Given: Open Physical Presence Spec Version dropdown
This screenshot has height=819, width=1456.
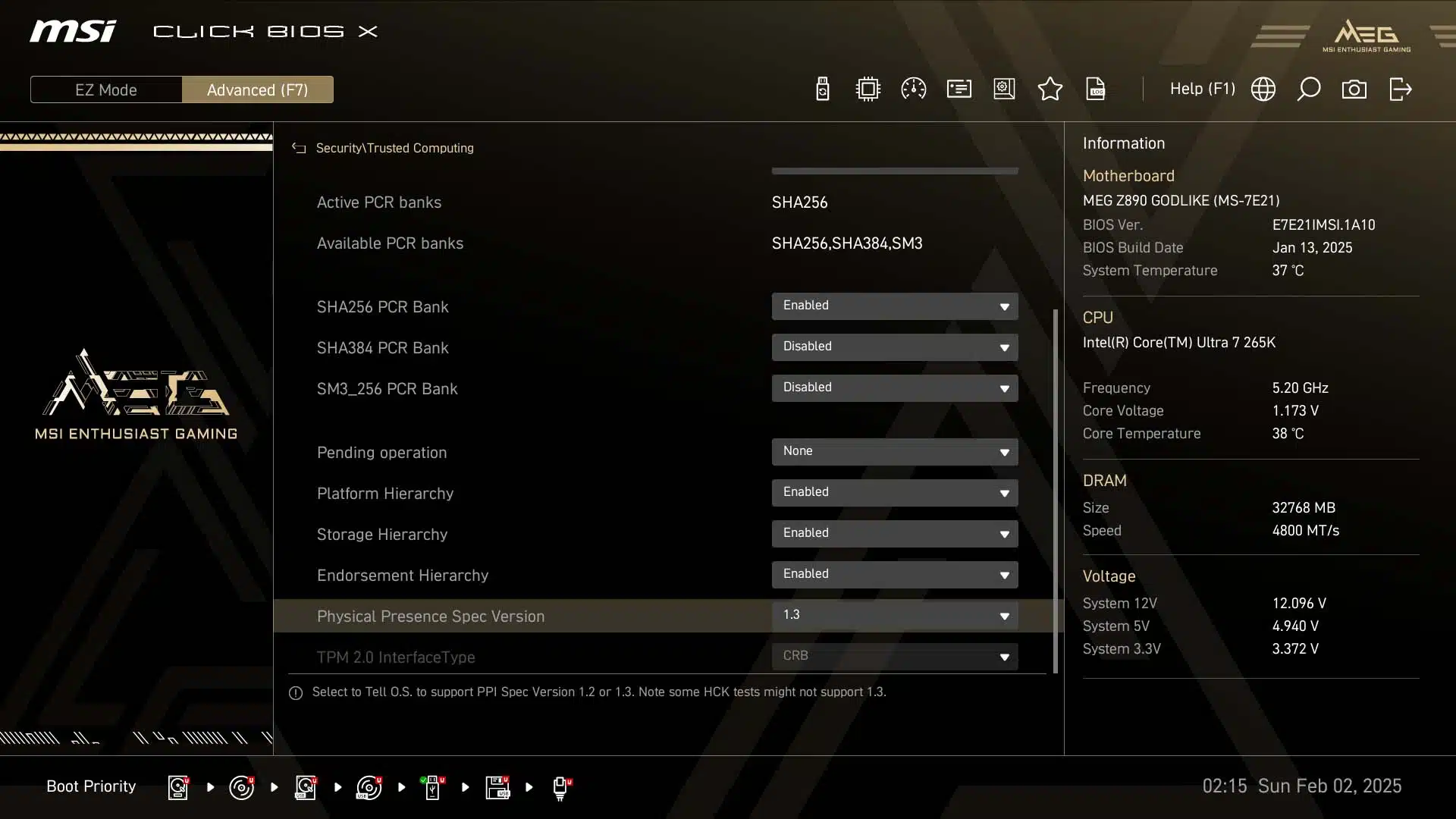Looking at the screenshot, I should tap(895, 616).
